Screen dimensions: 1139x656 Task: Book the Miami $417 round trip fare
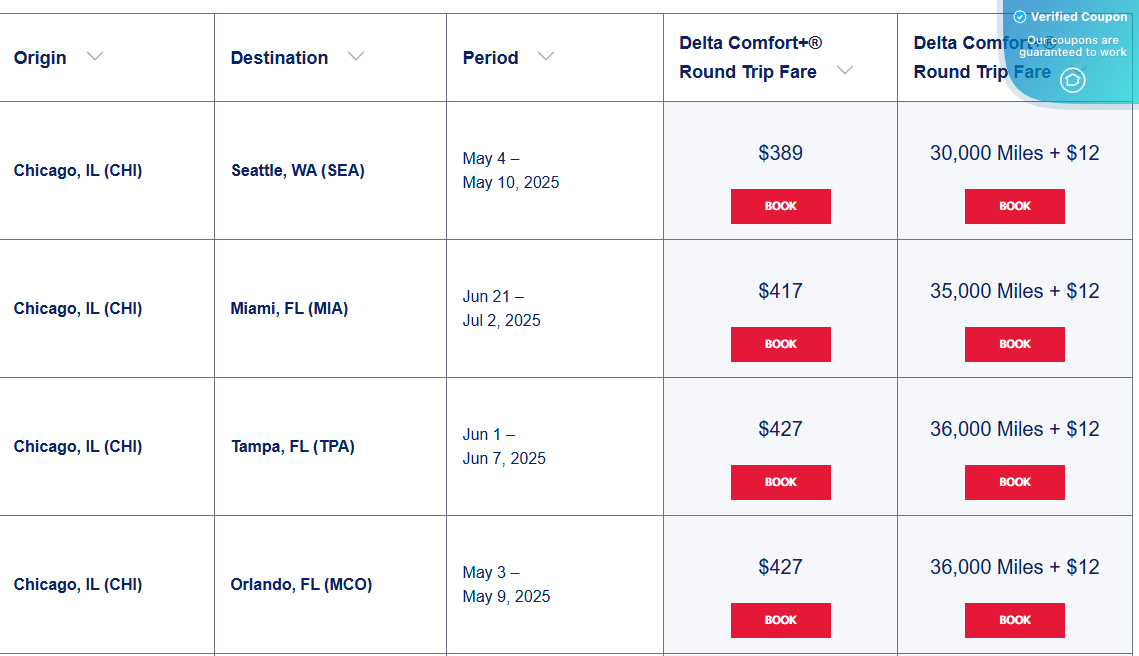[780, 344]
